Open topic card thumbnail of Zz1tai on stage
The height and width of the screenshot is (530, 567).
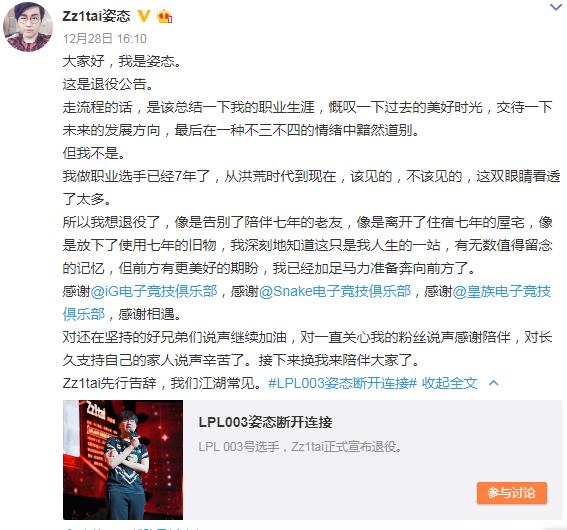(x=123, y=460)
